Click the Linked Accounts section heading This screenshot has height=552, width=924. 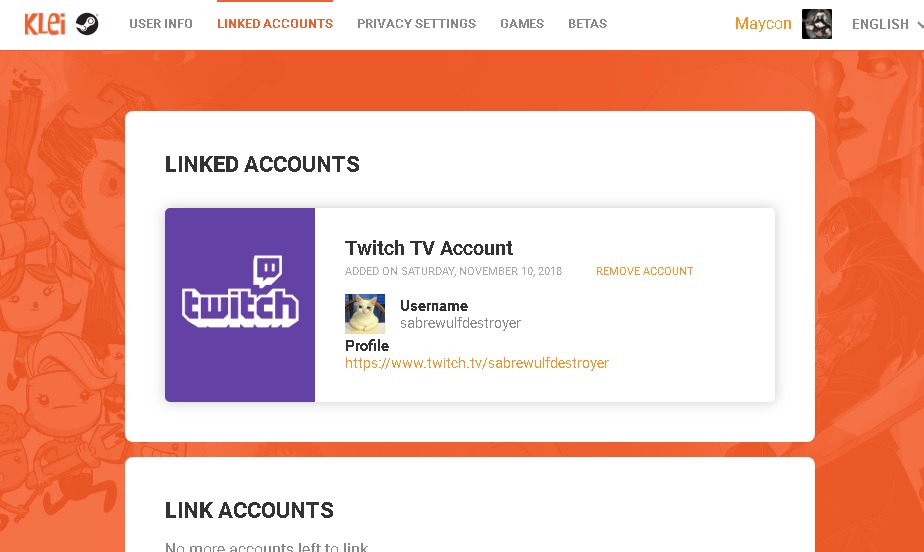[x=262, y=164]
